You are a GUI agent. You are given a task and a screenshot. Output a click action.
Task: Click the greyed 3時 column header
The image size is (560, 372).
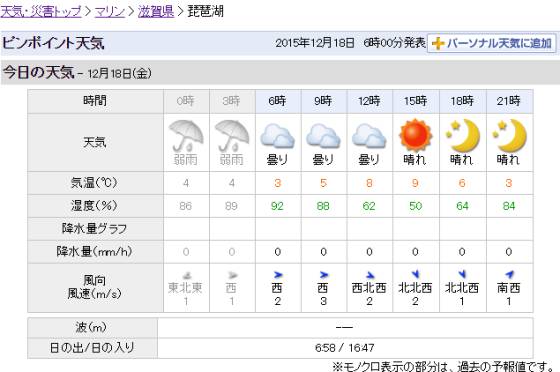[232, 101]
